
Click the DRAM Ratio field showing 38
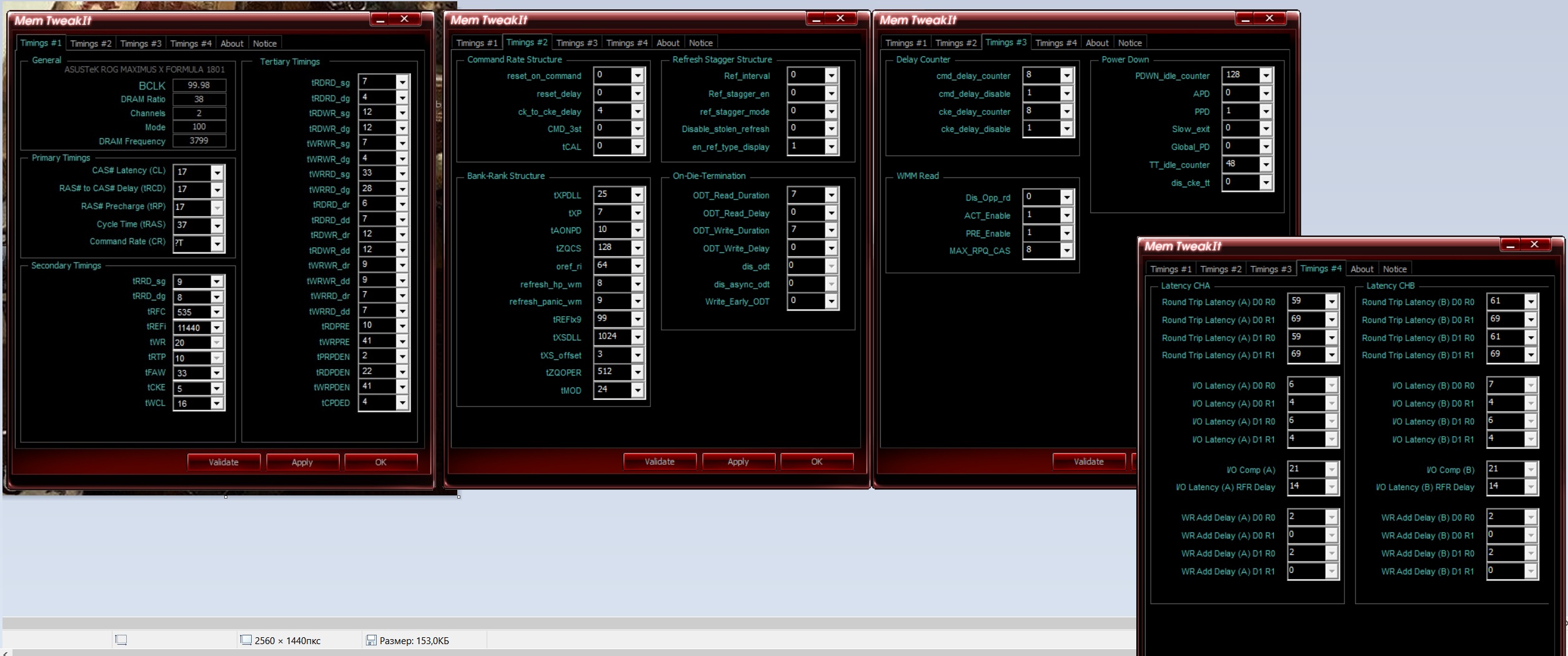(199, 99)
